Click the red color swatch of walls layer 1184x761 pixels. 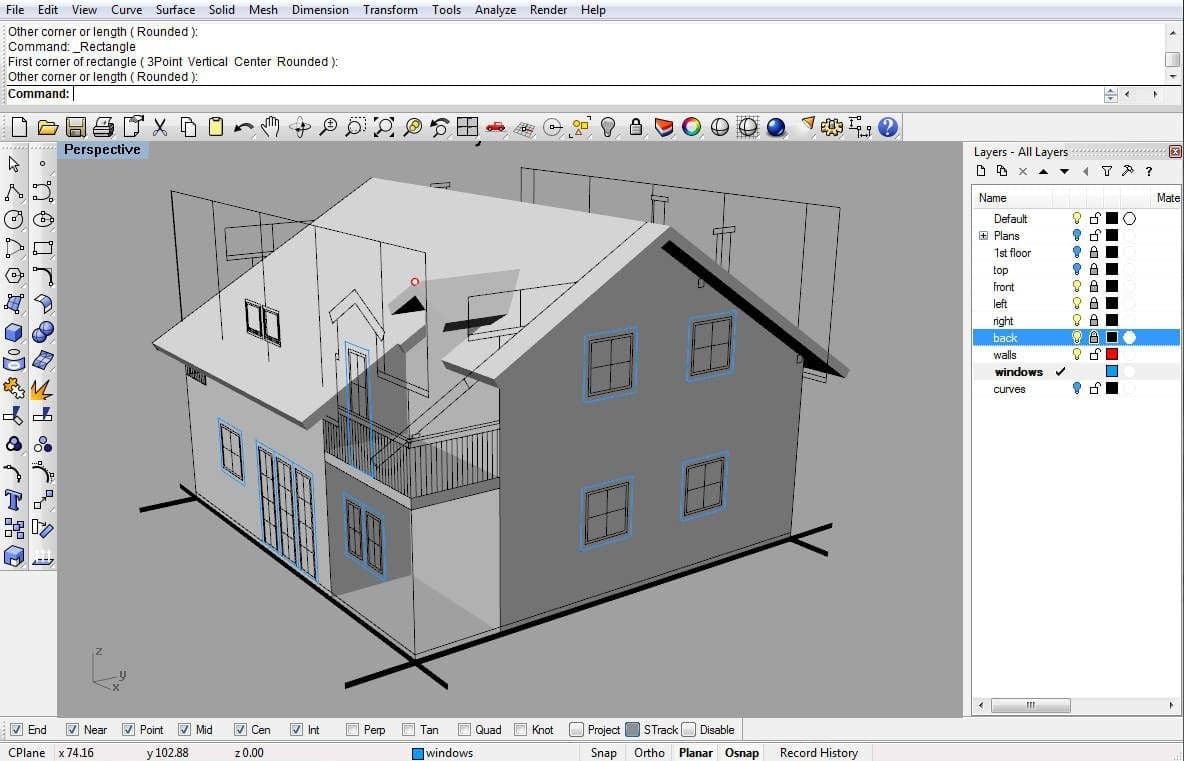click(1112, 354)
